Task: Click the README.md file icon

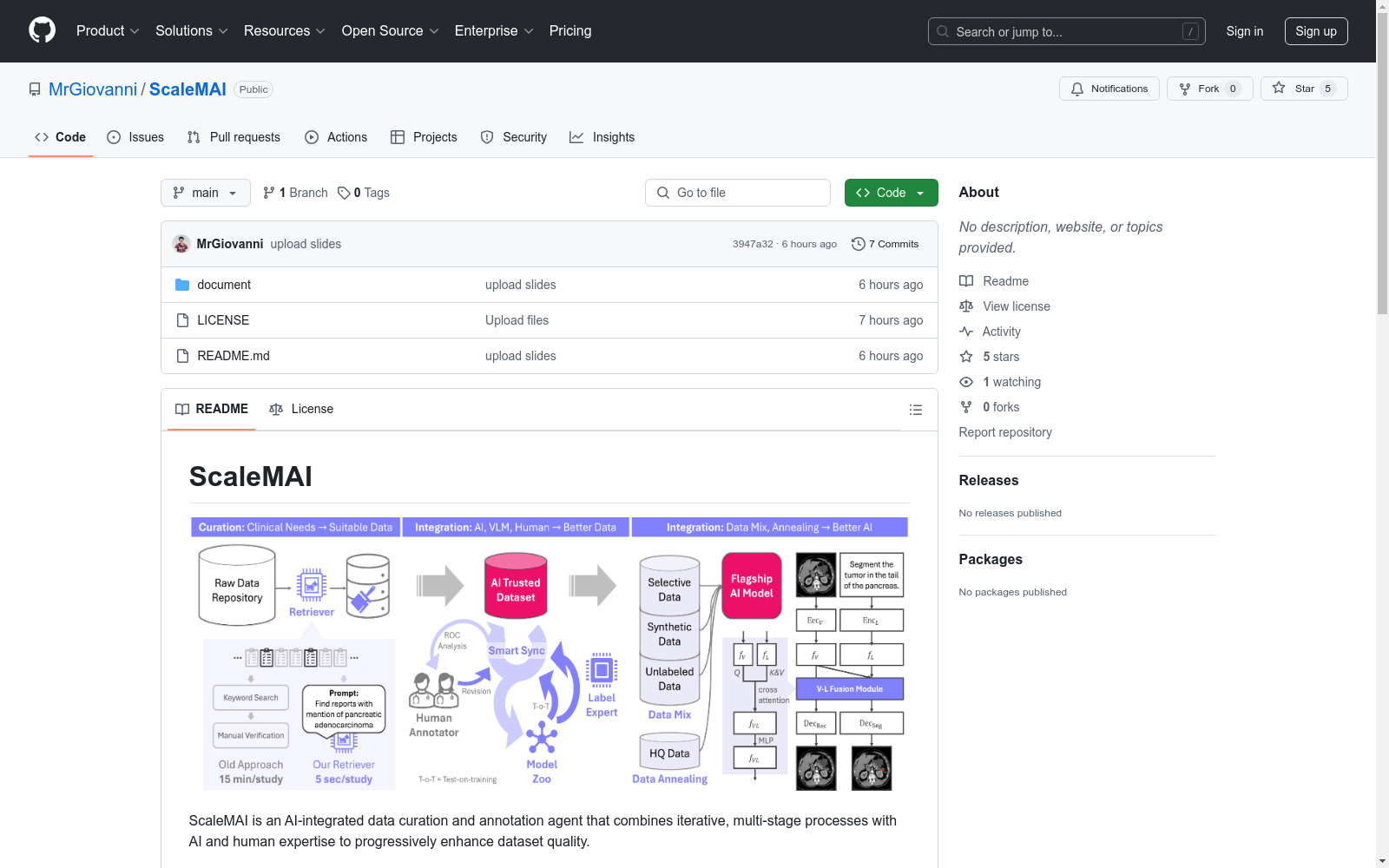Action: coord(182,356)
